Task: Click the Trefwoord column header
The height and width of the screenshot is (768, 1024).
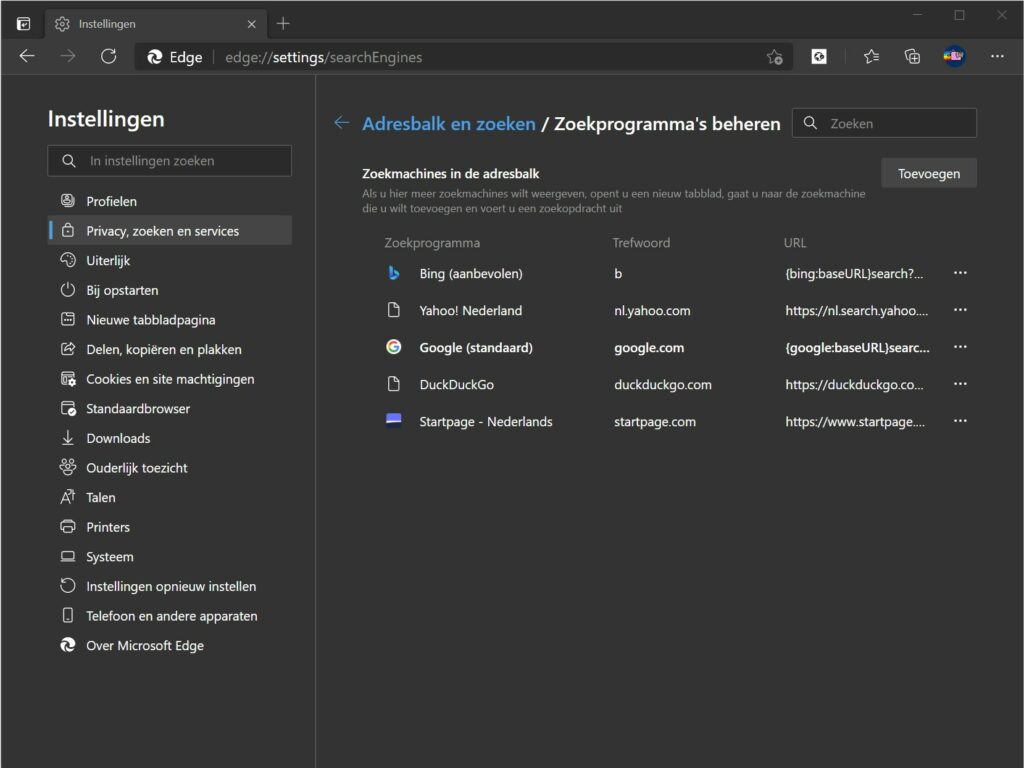Action: [x=641, y=243]
